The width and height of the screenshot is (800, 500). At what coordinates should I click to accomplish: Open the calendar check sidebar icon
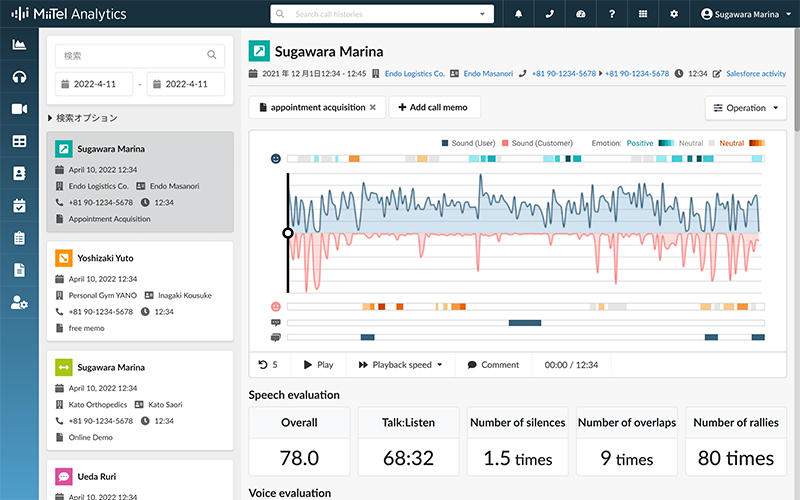coord(19,206)
